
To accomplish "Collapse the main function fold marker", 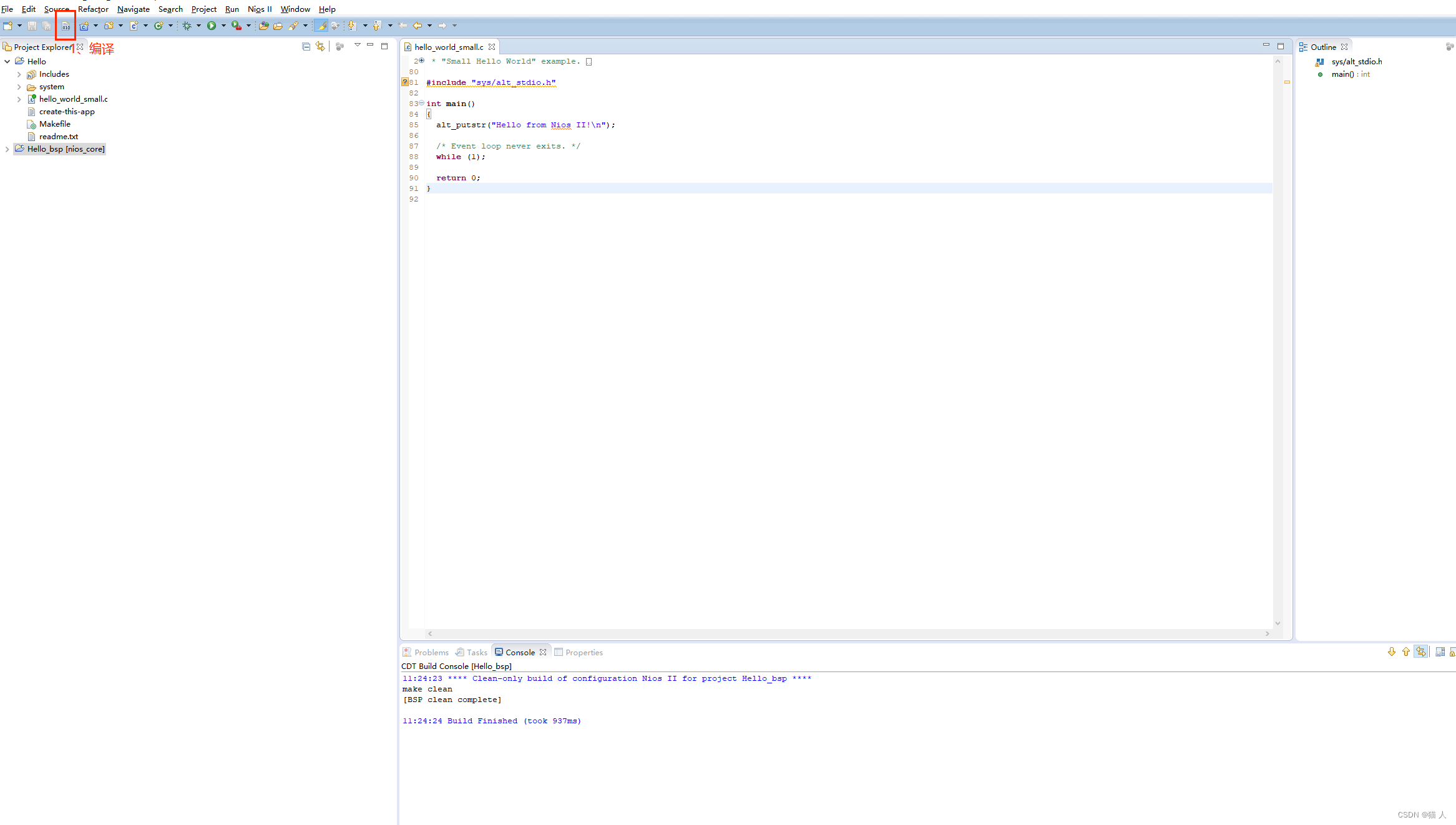I will (x=422, y=104).
